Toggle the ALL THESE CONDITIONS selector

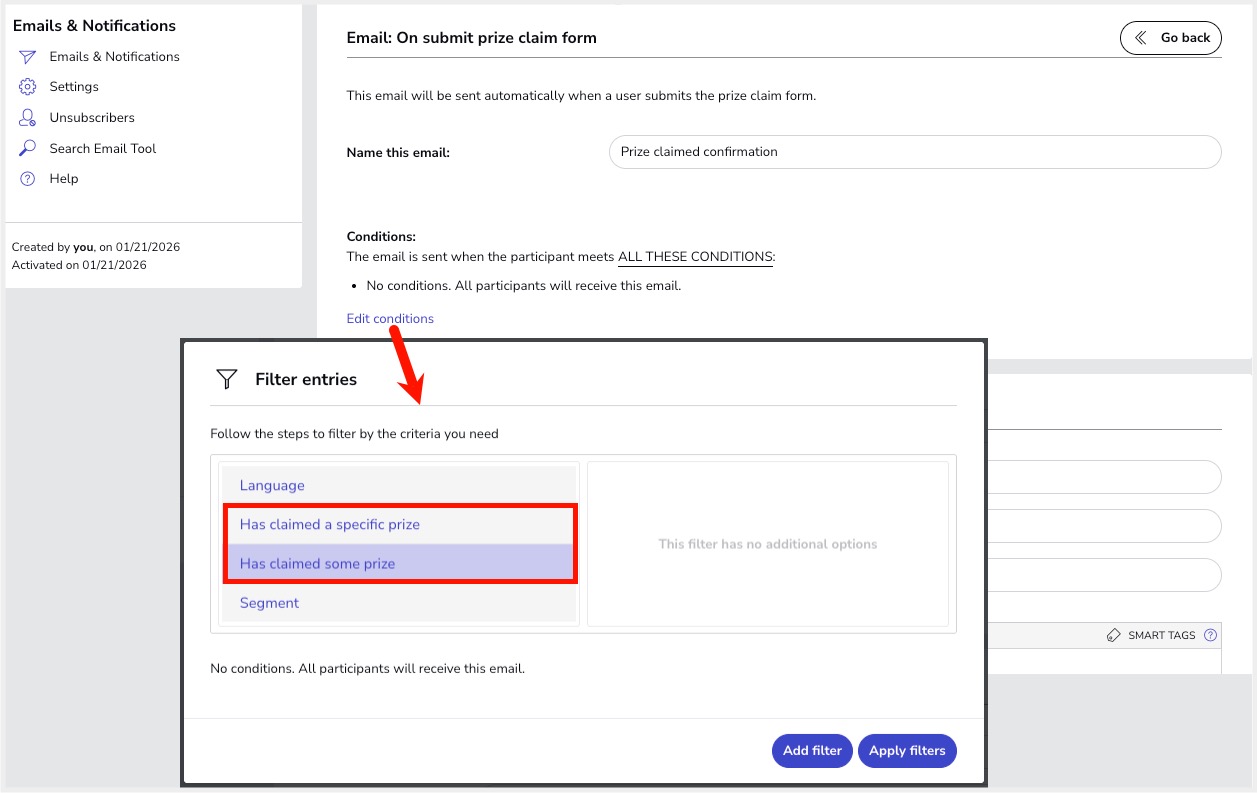pos(695,257)
